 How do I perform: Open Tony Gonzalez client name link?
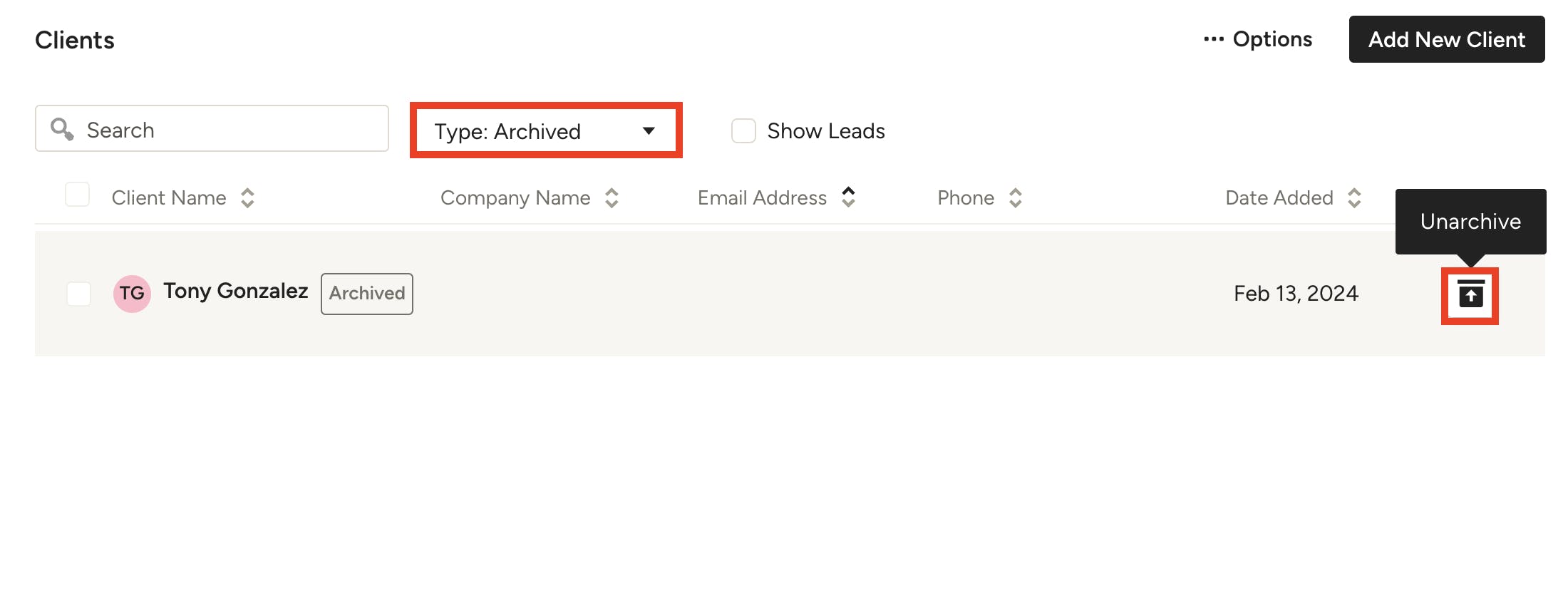(235, 291)
